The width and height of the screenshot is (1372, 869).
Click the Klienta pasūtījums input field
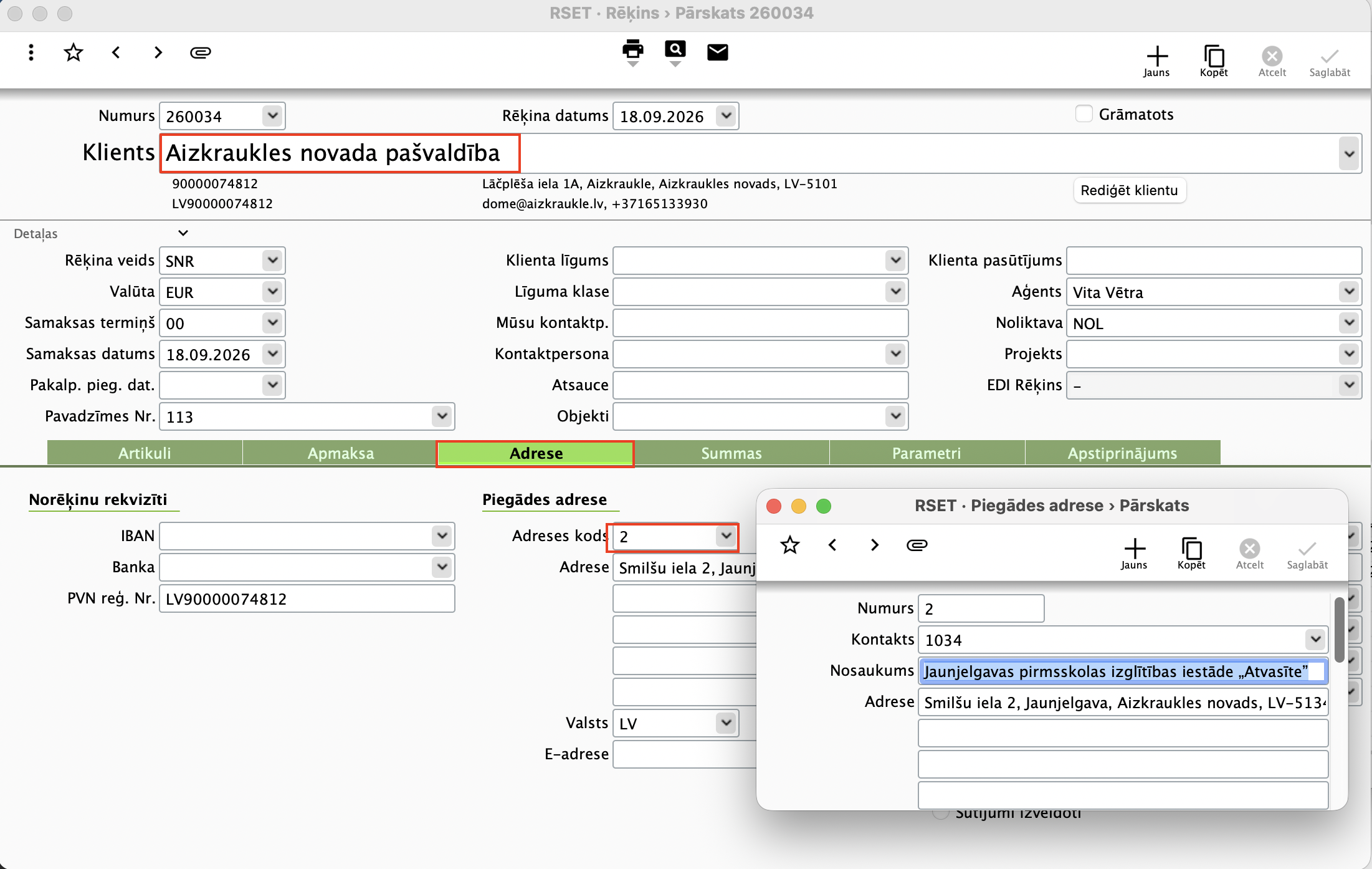(x=1214, y=261)
